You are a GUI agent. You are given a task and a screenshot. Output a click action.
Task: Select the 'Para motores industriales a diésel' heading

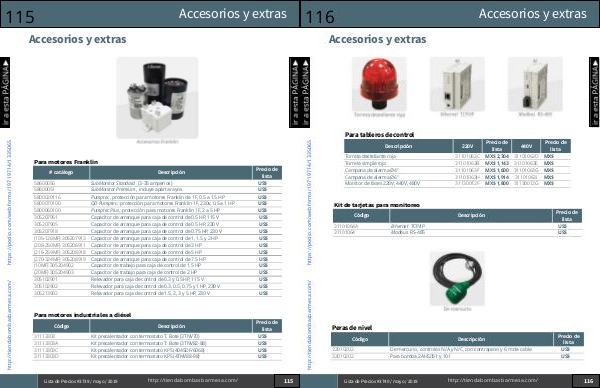(82, 315)
